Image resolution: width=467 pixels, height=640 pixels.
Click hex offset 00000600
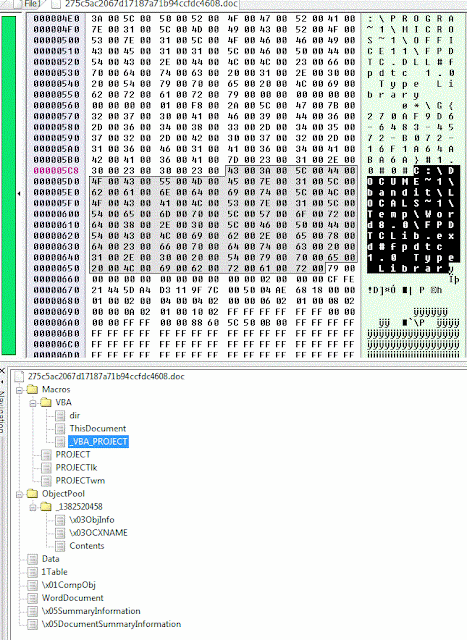pos(56,214)
